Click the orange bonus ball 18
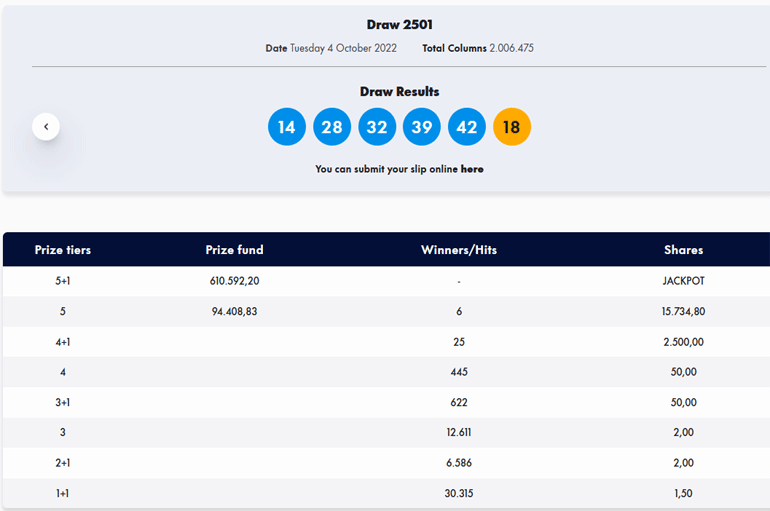Viewport: 770px width, 511px height. coord(512,127)
